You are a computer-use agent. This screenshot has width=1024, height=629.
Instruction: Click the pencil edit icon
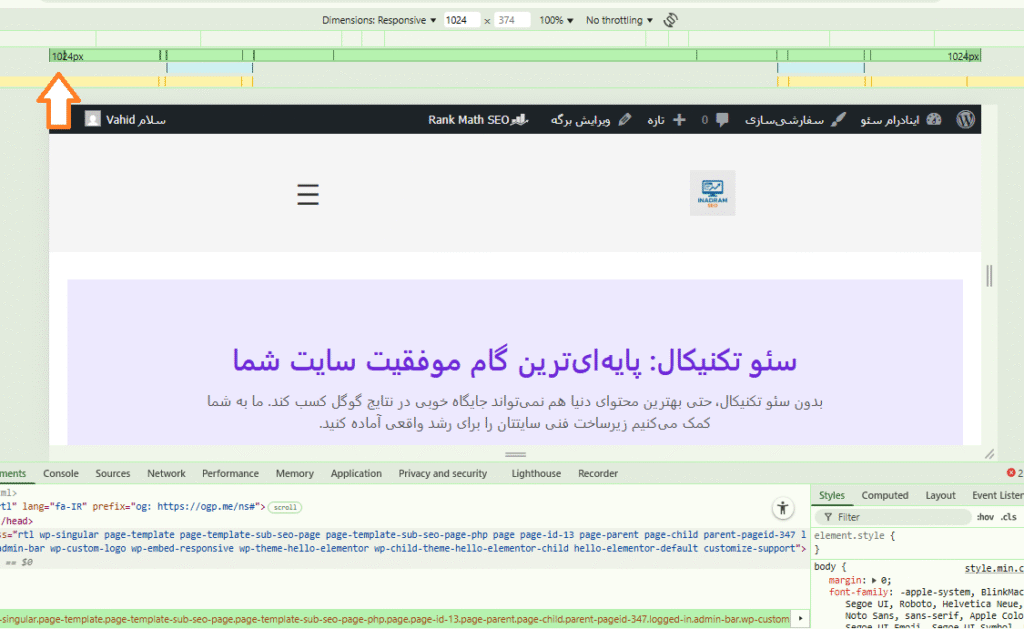pyautogui.click(x=625, y=120)
